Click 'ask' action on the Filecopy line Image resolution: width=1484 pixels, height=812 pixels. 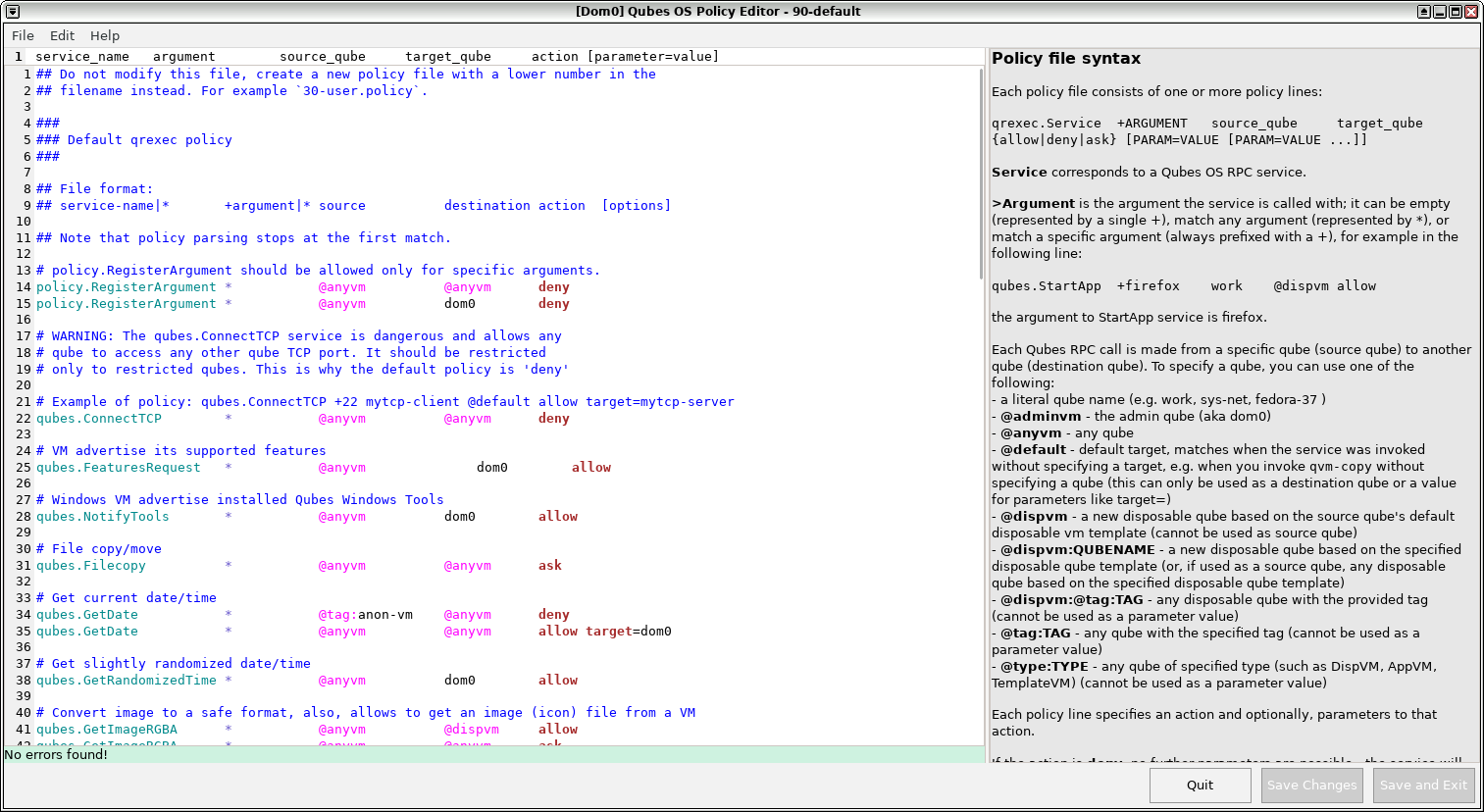pyautogui.click(x=550, y=565)
